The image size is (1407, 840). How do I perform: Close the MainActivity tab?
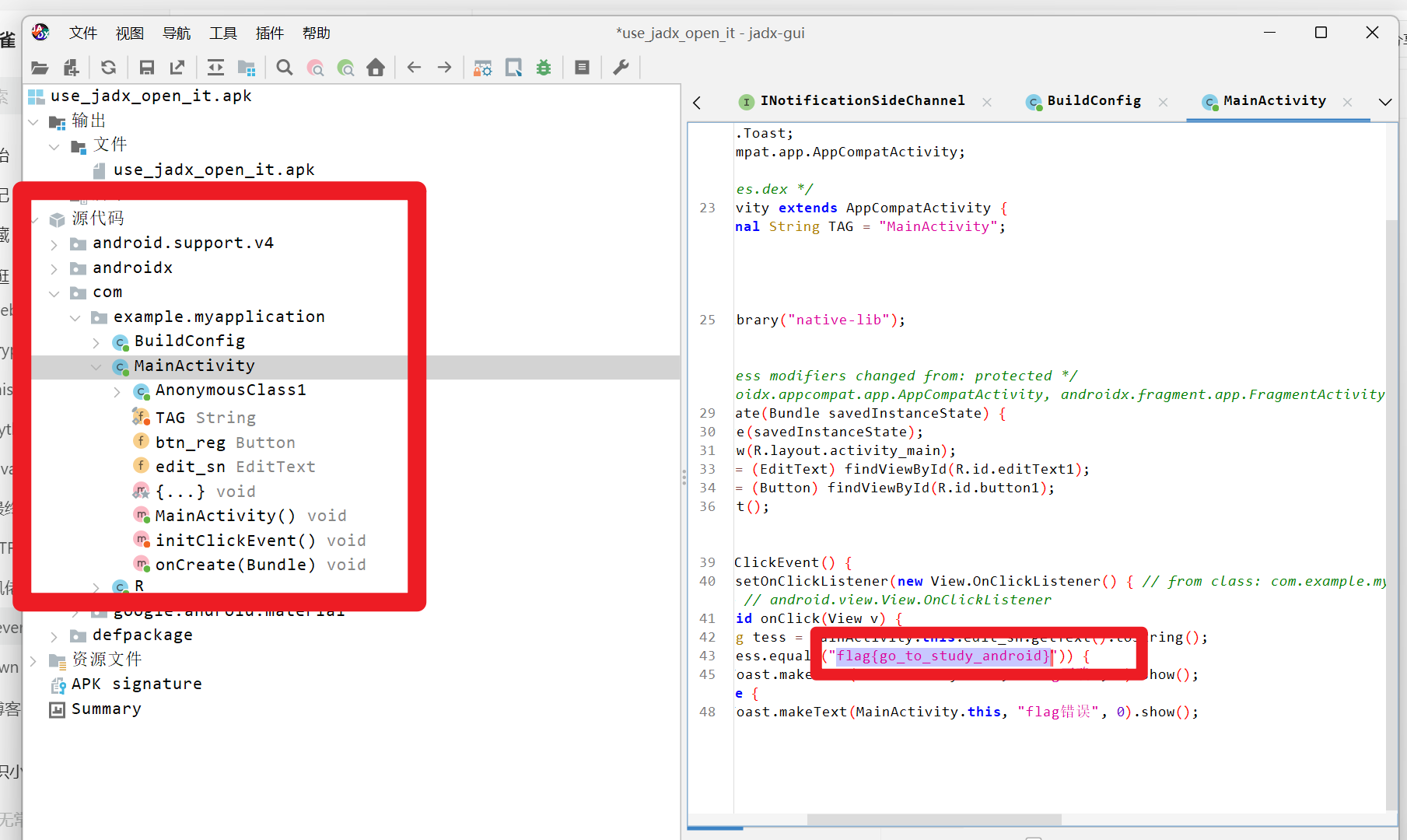pos(1347,102)
